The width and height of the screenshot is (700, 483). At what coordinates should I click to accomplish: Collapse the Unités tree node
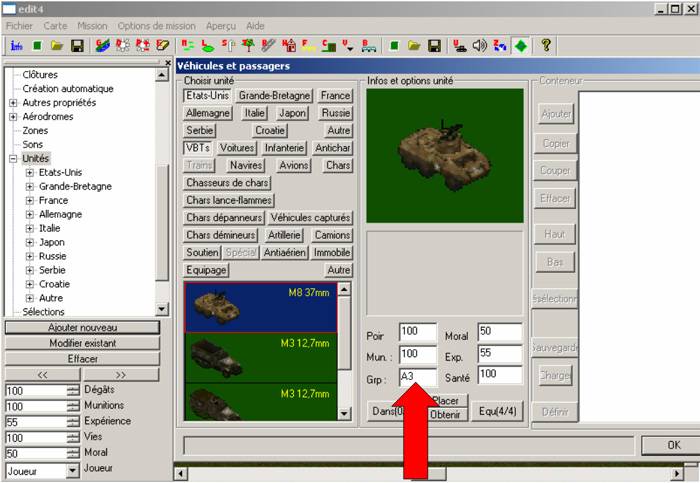point(13,158)
